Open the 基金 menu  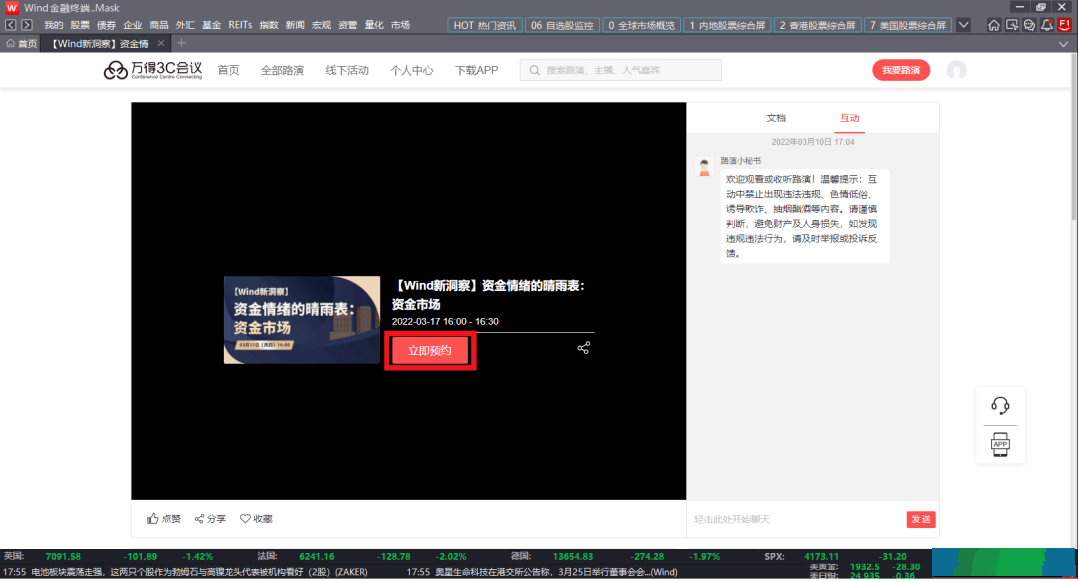(211, 25)
